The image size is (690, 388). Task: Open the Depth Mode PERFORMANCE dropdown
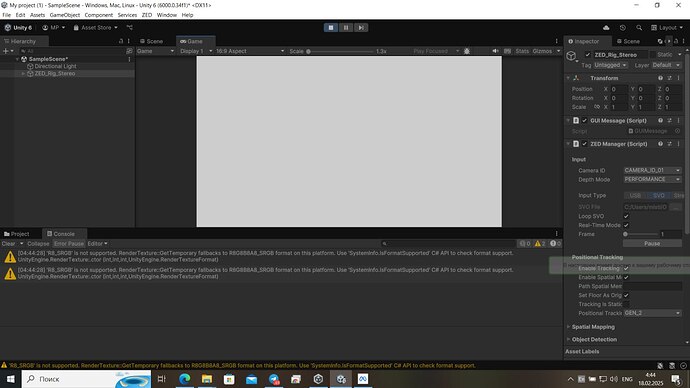coord(652,179)
